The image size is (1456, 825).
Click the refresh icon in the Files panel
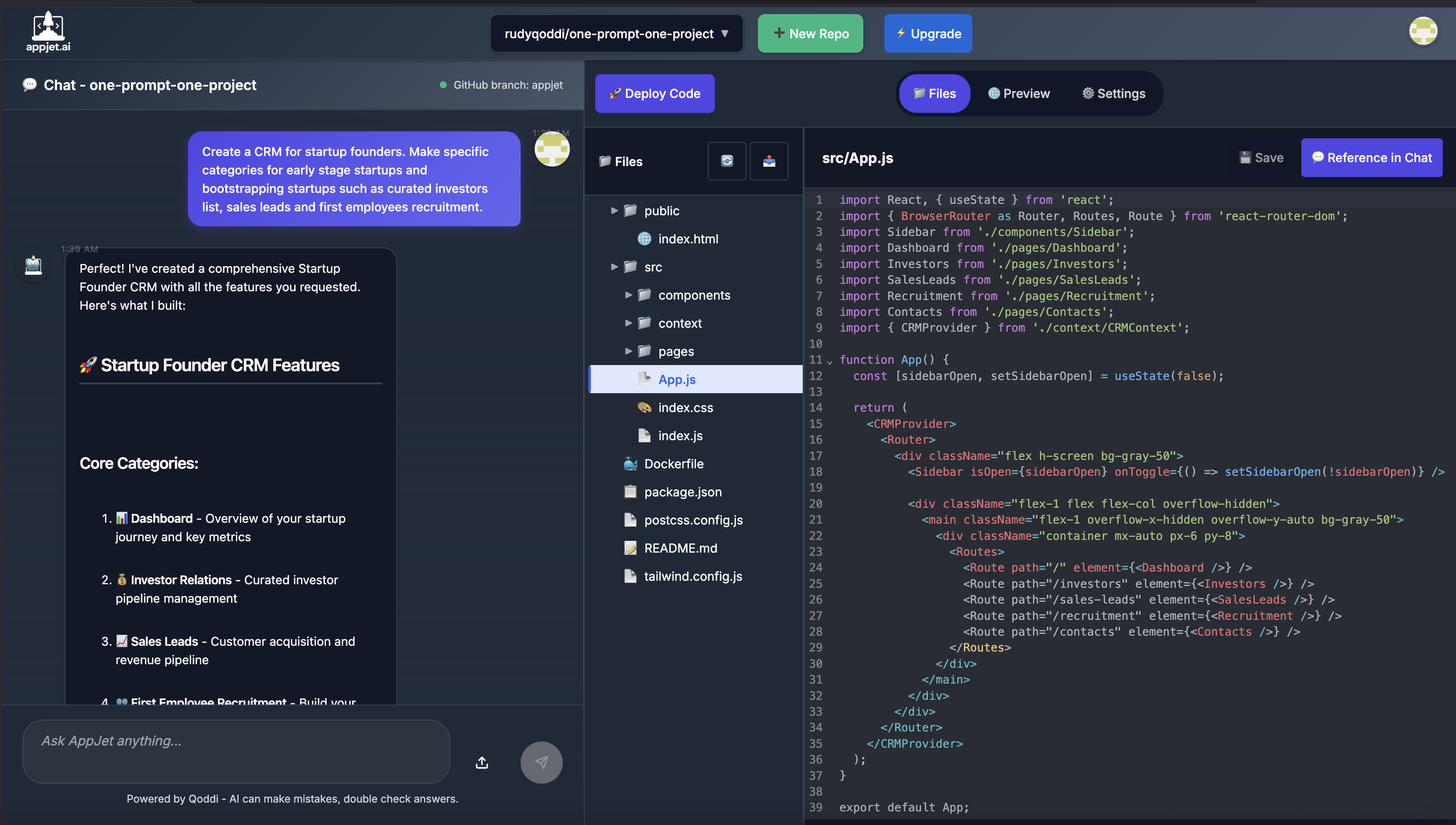pos(728,161)
